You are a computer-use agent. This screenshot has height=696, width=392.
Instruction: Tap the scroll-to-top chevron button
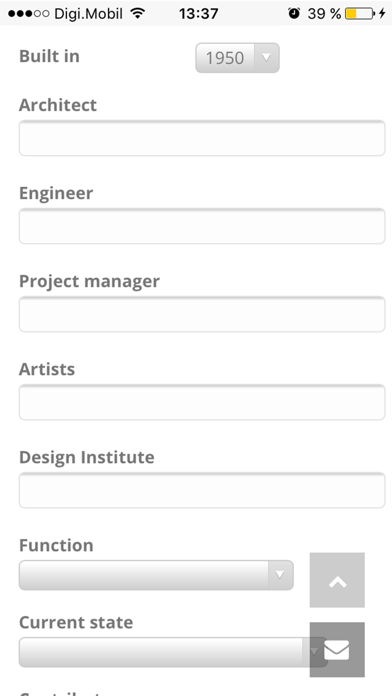click(x=337, y=580)
